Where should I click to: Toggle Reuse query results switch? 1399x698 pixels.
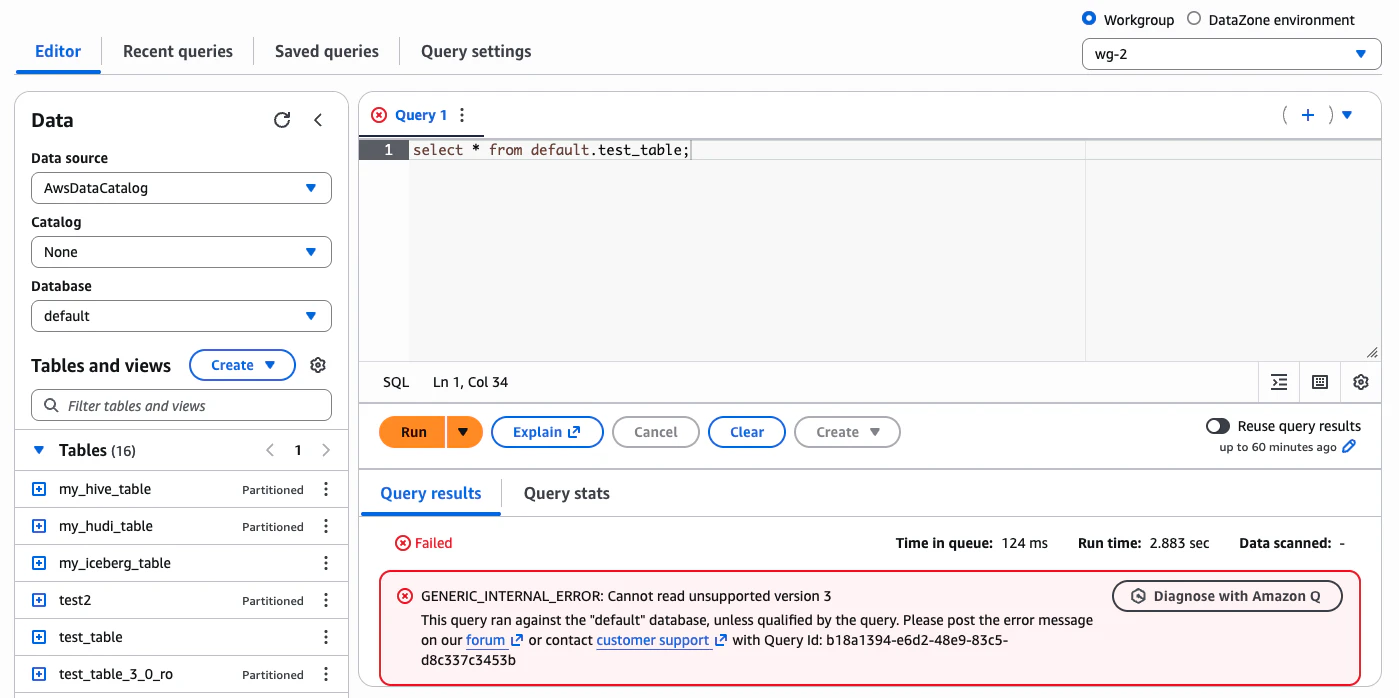[1218, 426]
